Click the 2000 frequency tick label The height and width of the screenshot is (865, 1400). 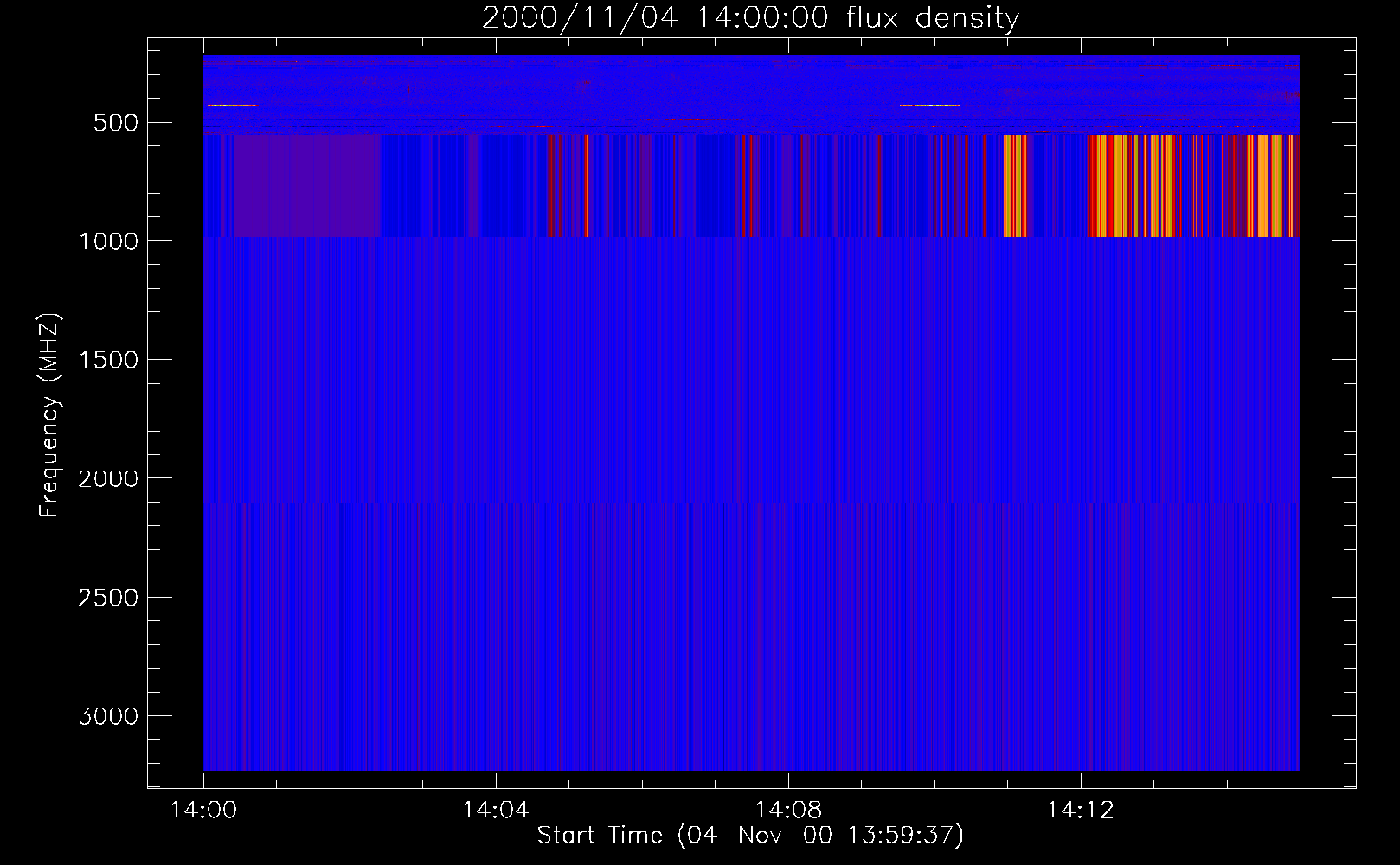point(108,479)
